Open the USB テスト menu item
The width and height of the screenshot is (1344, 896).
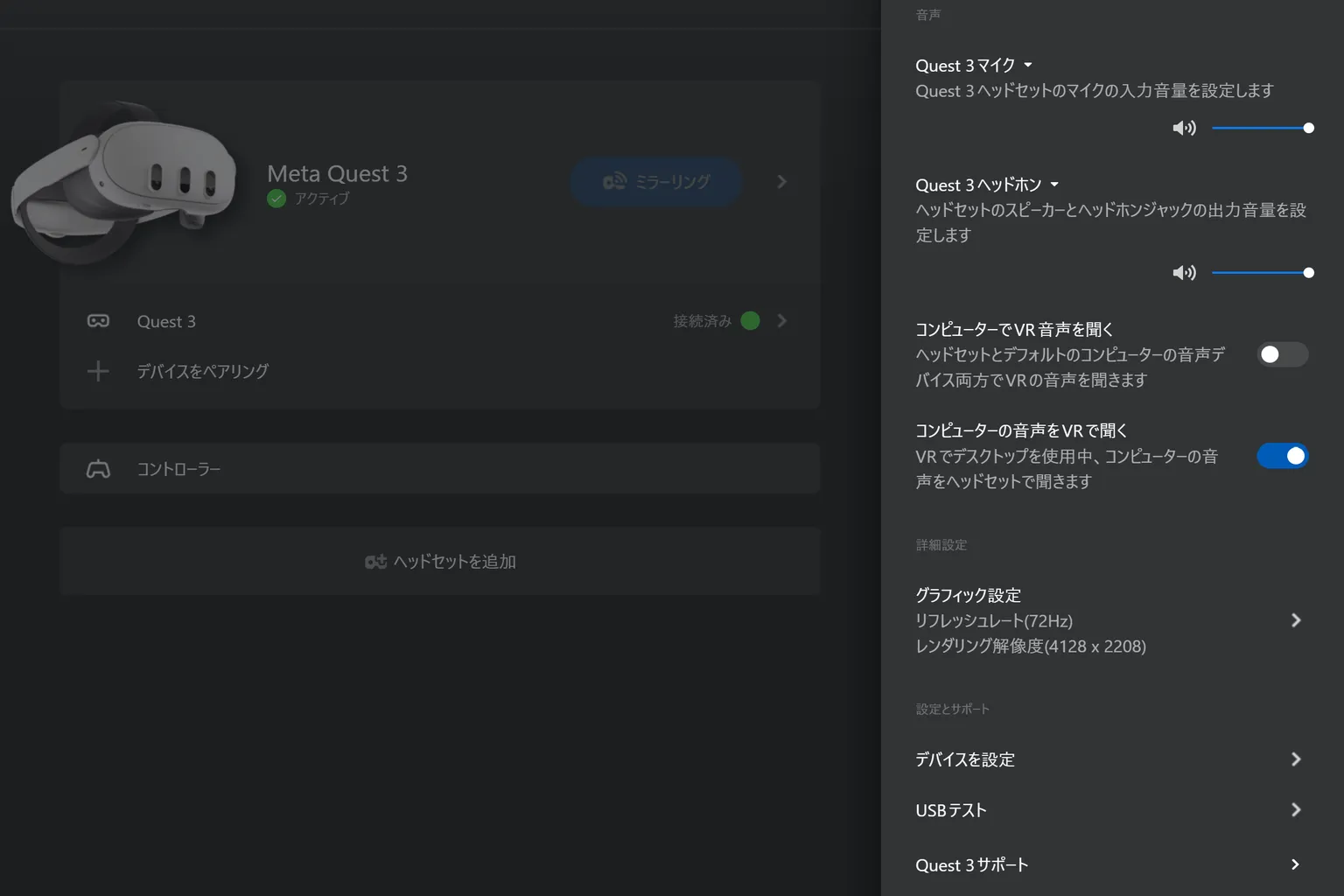(x=1109, y=810)
